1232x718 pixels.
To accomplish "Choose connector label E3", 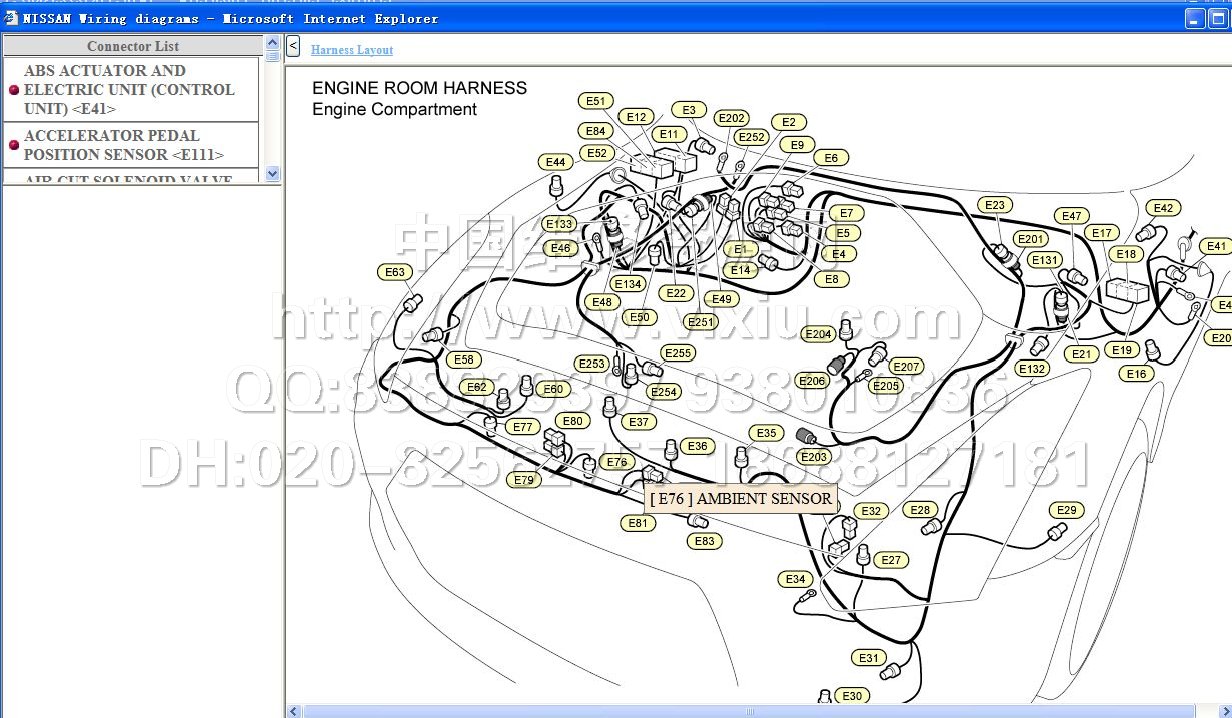I will point(689,110).
